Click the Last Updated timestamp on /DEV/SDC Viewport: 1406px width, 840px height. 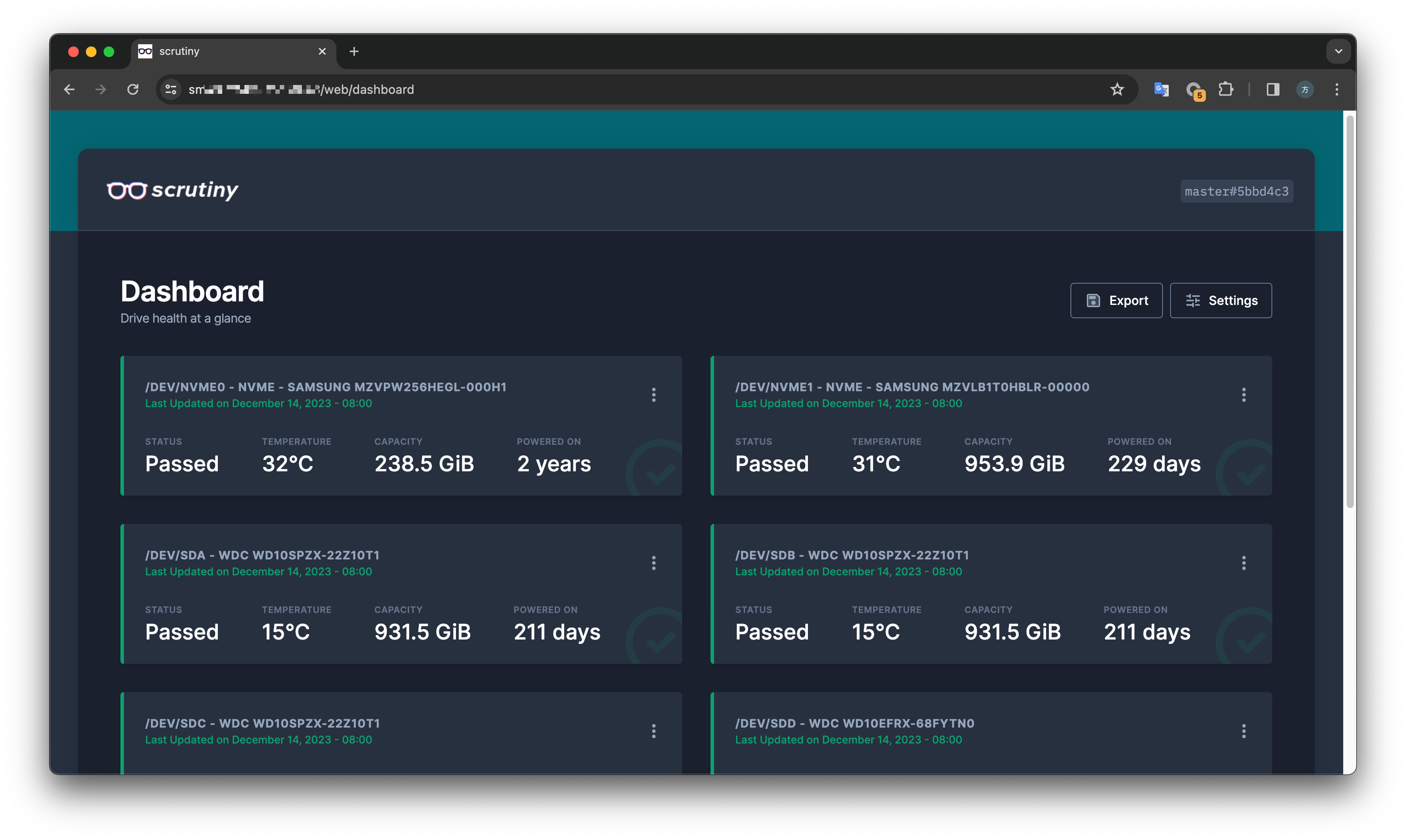[x=259, y=740]
